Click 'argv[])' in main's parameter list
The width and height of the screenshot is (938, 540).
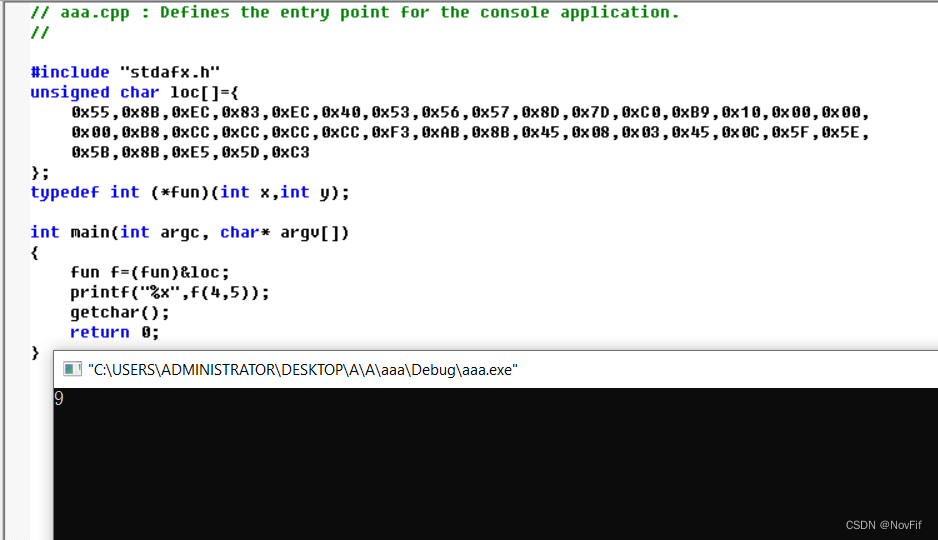[315, 232]
